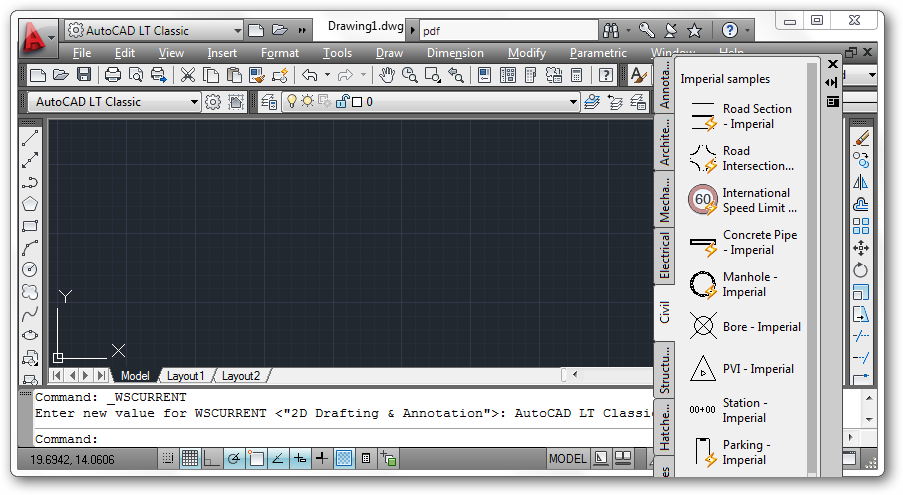
Task: Click the Array modify tool
Action: (x=861, y=226)
